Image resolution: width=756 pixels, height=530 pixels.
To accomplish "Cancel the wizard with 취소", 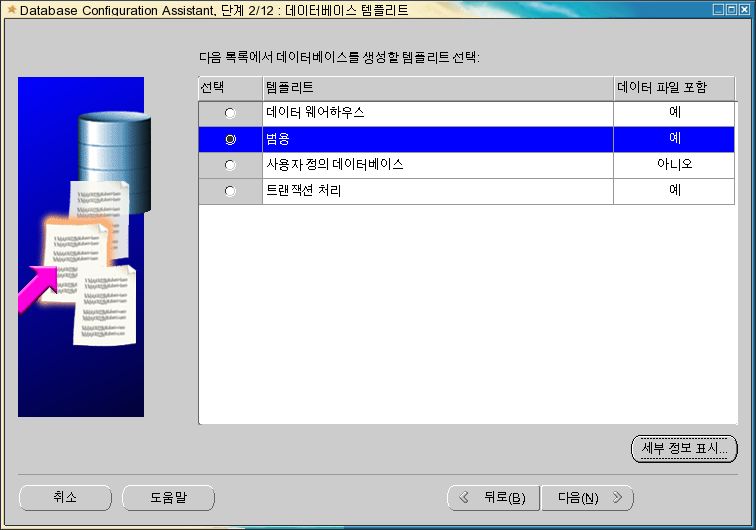I will (x=65, y=498).
